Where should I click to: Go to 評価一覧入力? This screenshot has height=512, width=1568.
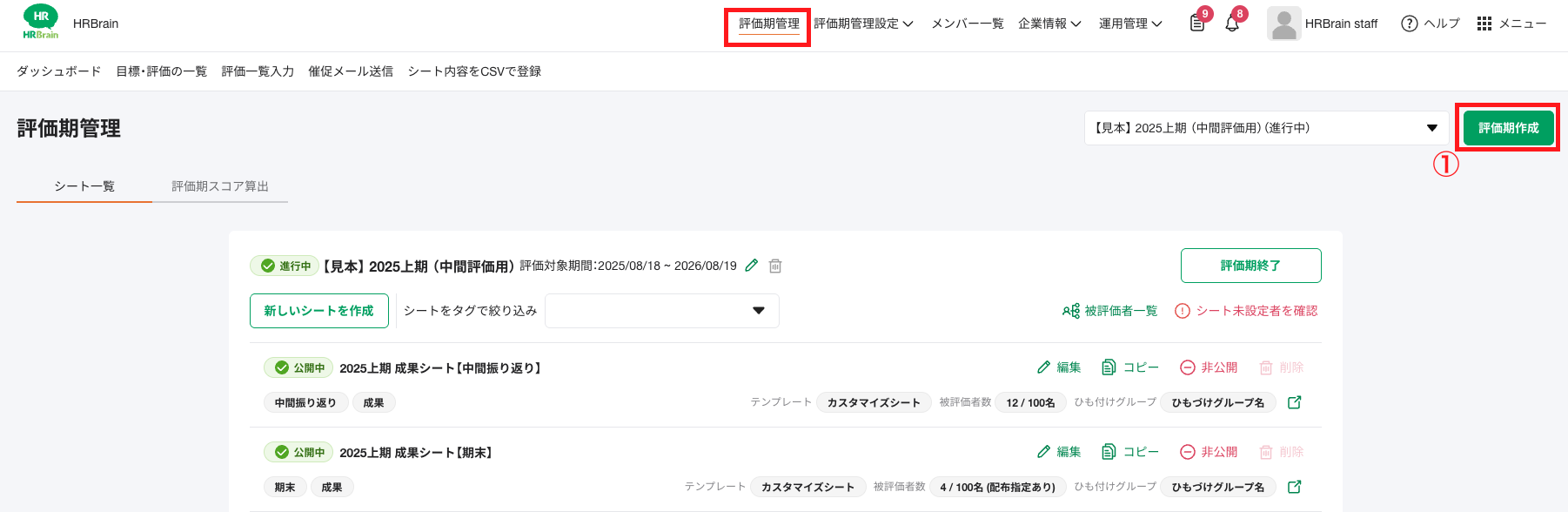click(258, 71)
